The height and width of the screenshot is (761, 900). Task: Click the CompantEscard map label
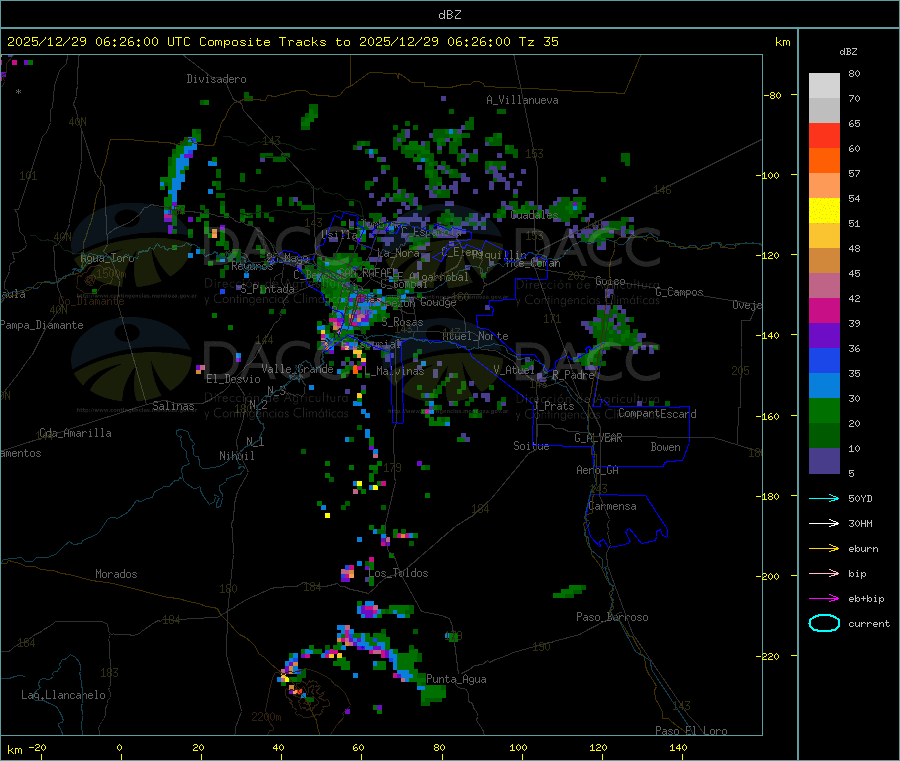657,414
